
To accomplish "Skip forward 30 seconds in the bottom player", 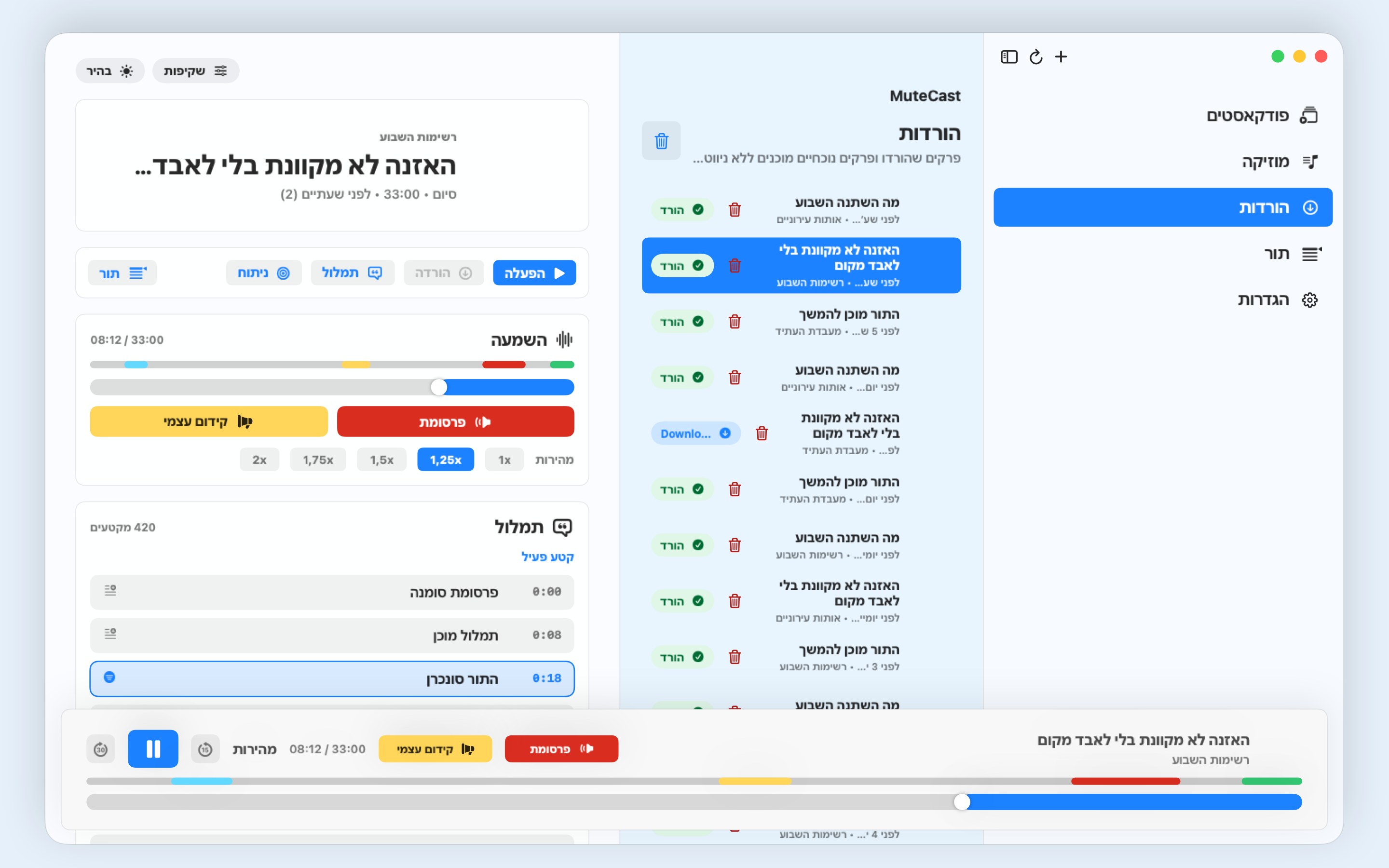I will click(100, 748).
